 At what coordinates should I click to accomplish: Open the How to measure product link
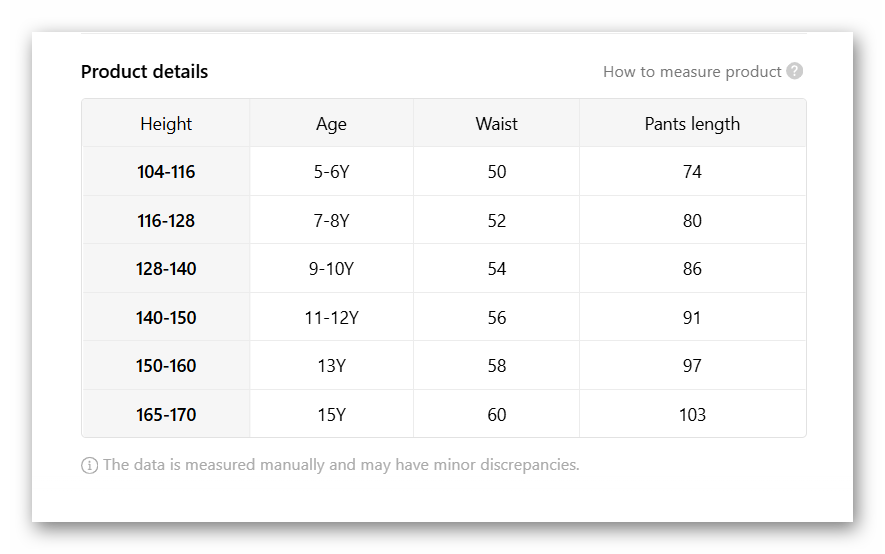click(692, 72)
